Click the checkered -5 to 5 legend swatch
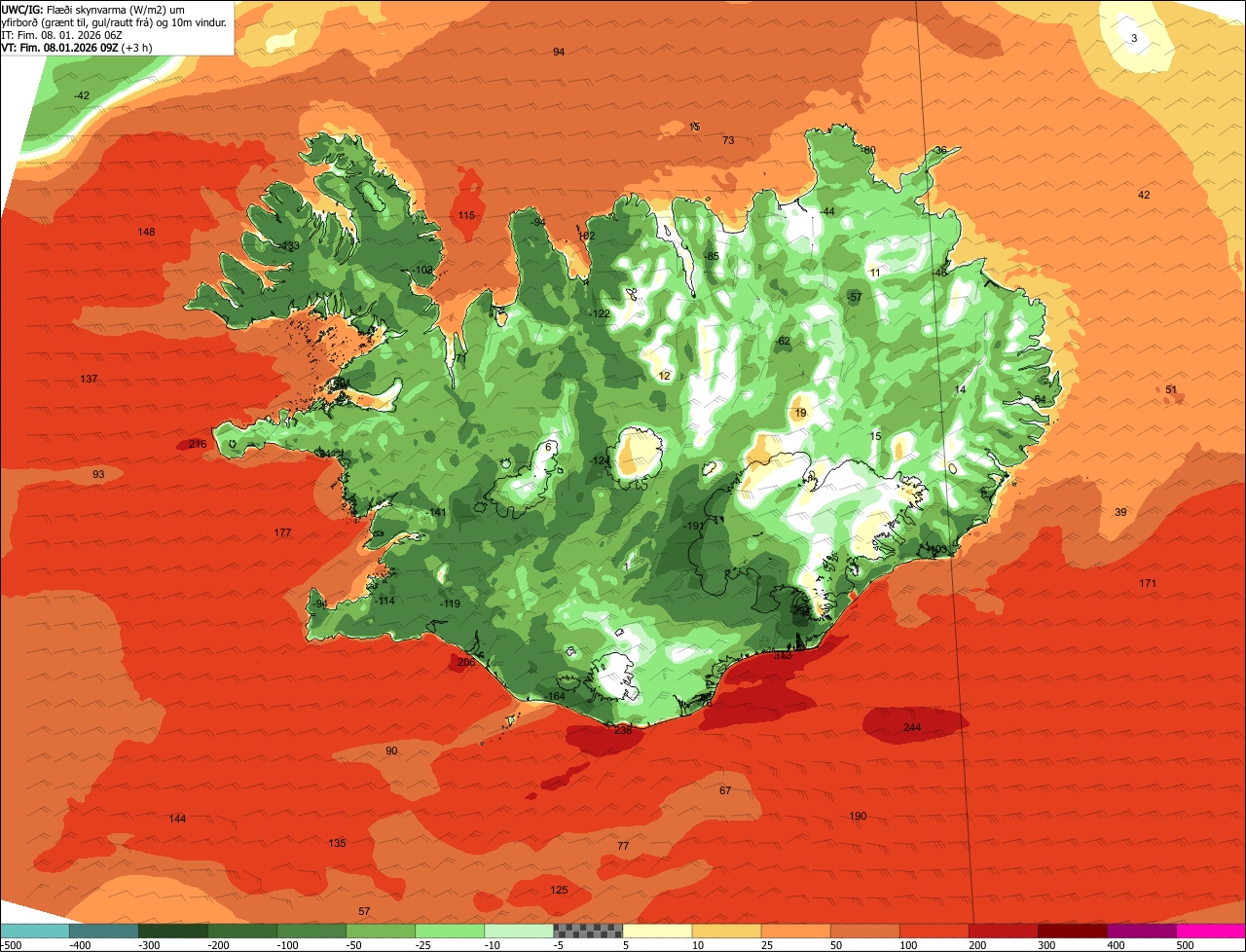The width and height of the screenshot is (1246, 952). [588, 931]
